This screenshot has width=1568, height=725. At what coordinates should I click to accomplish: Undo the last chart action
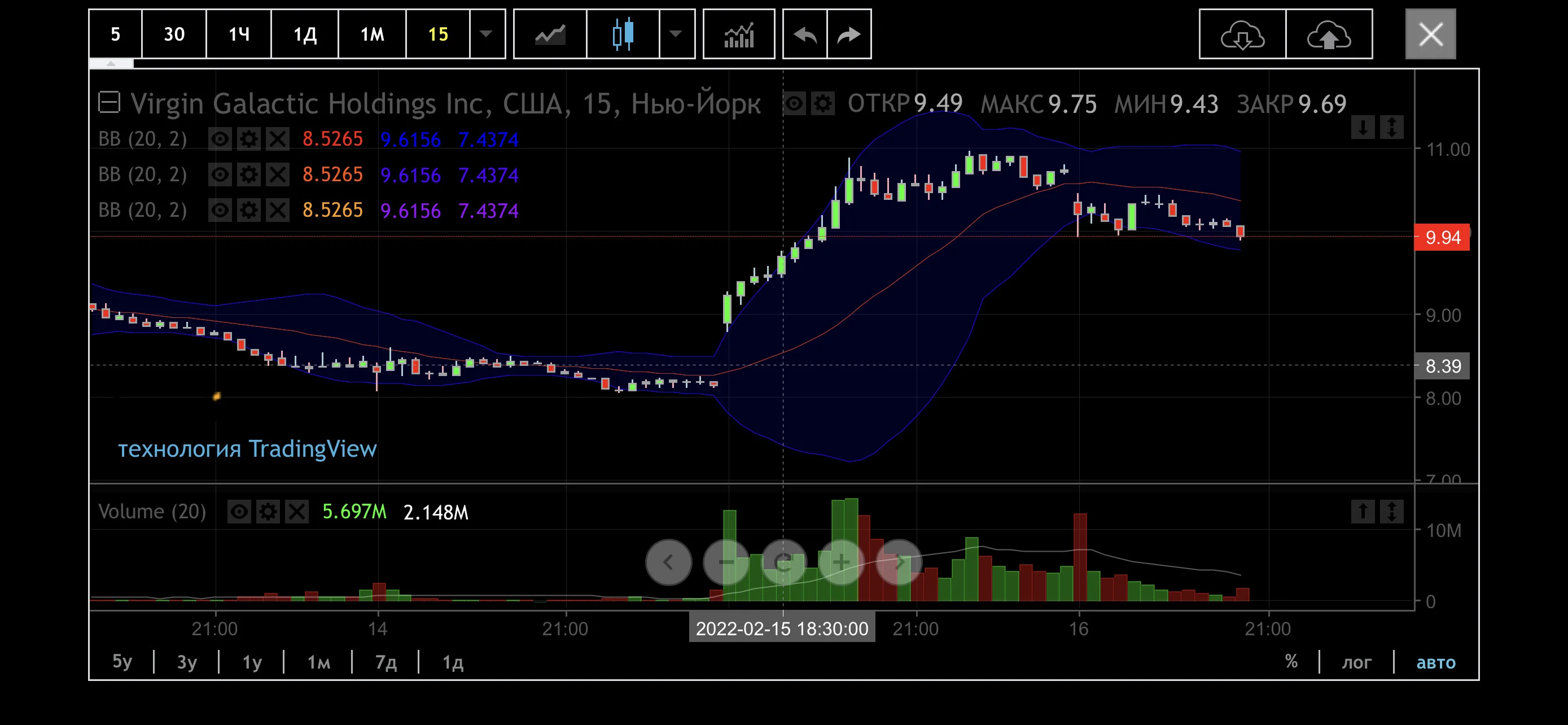click(x=805, y=34)
